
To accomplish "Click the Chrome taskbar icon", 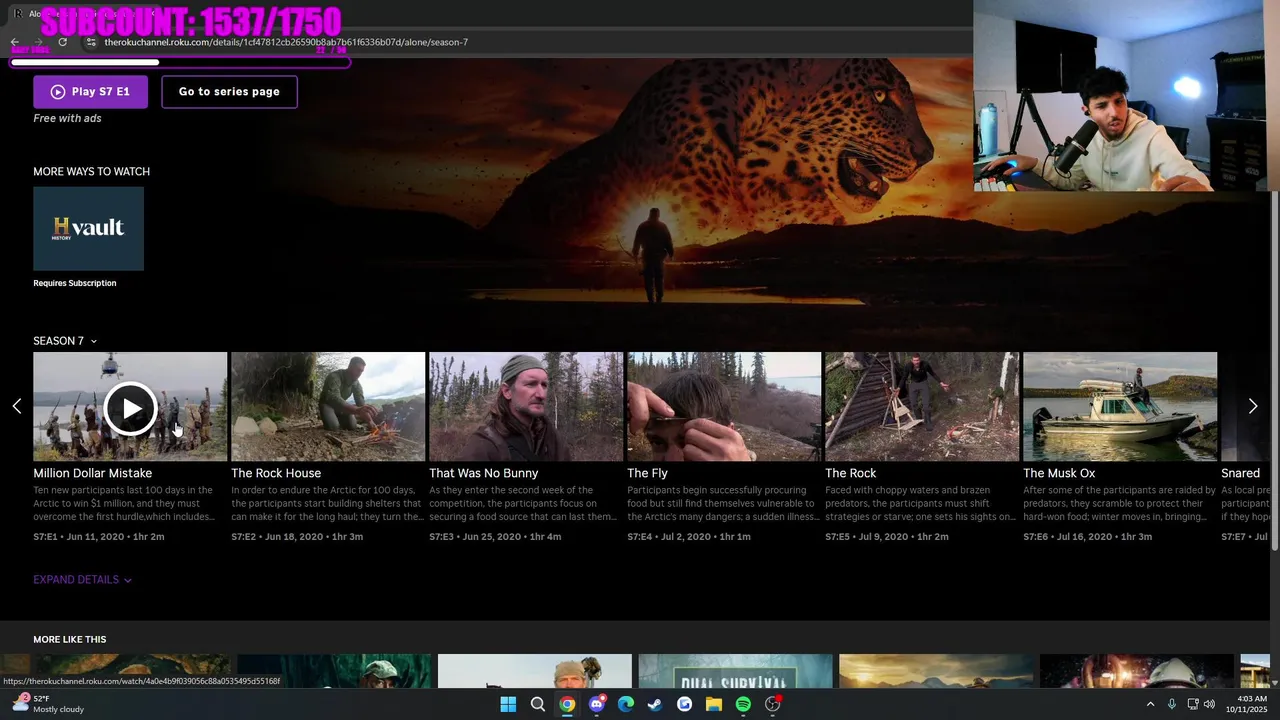I will 567,704.
